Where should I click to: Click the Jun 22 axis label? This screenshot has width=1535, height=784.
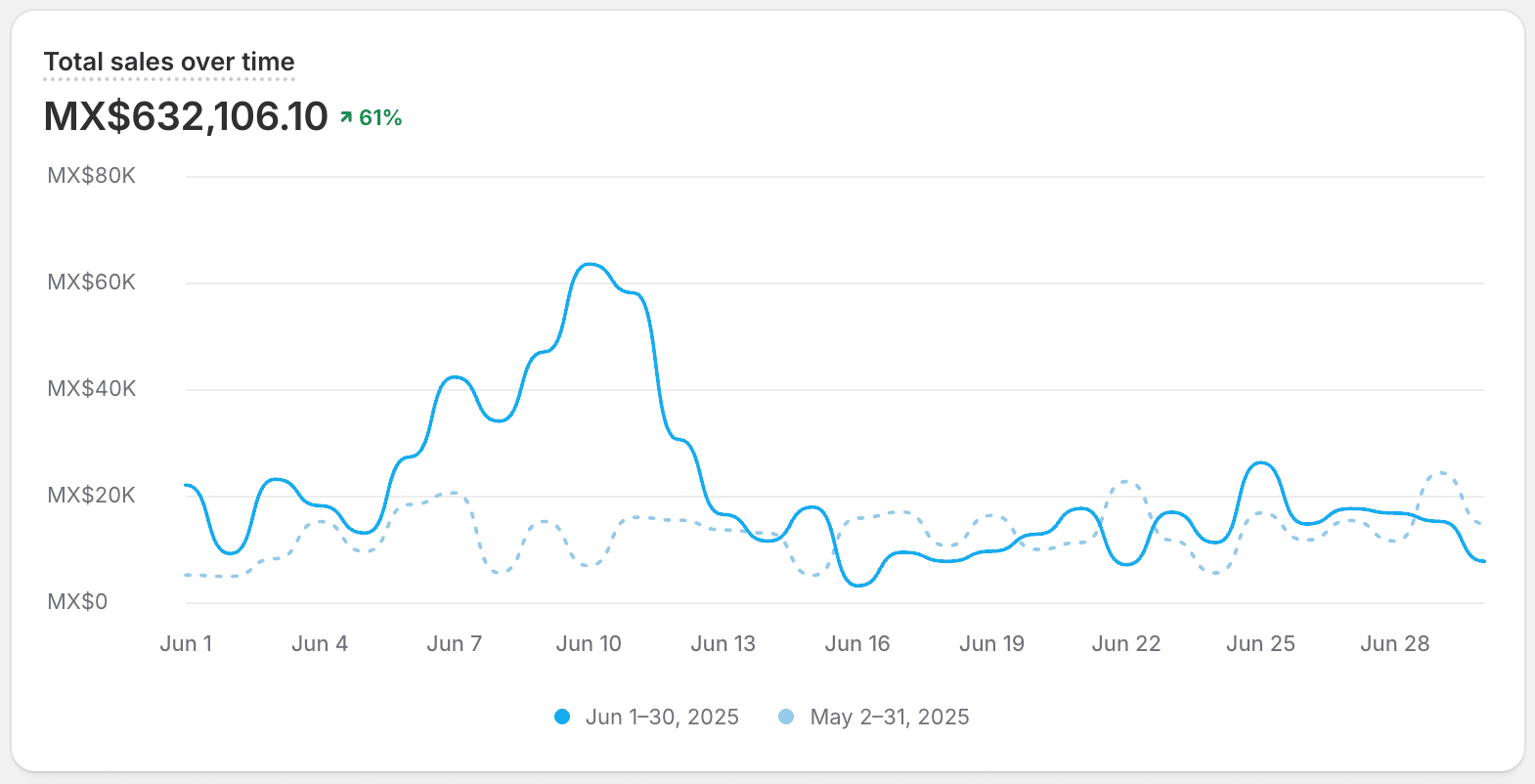(x=1126, y=643)
